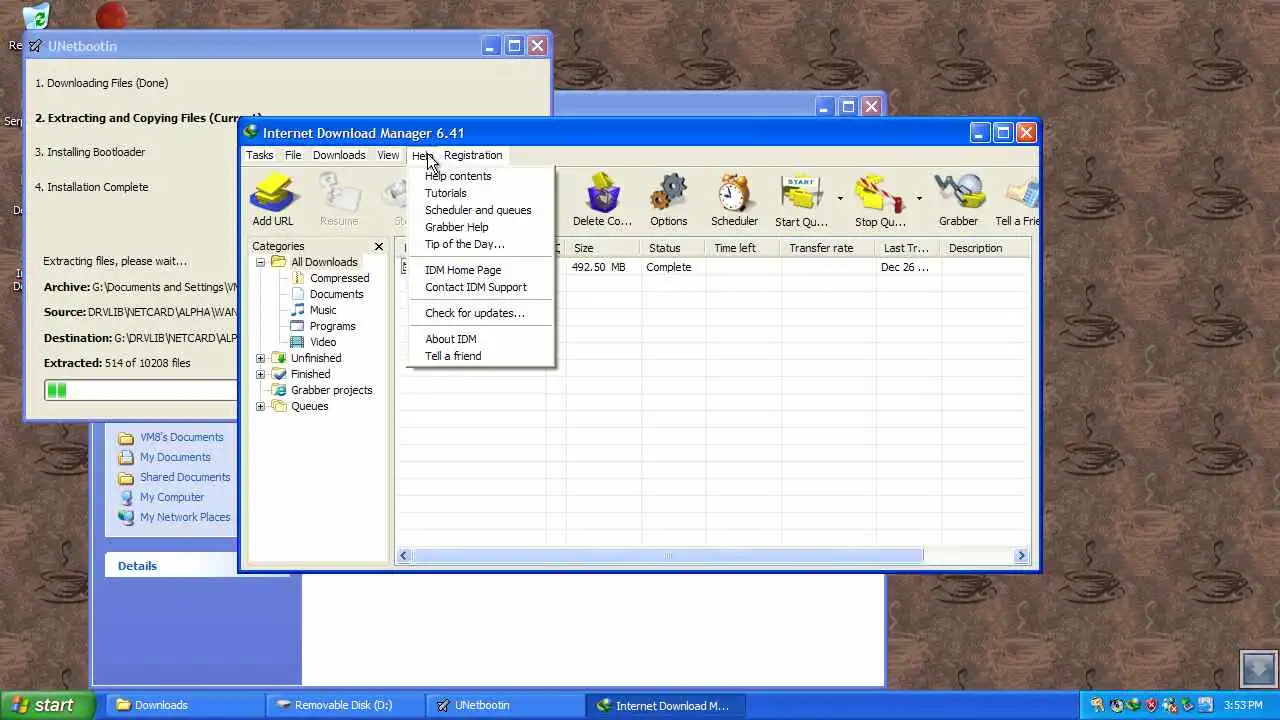Expand the Queues tree node

[x=260, y=406]
